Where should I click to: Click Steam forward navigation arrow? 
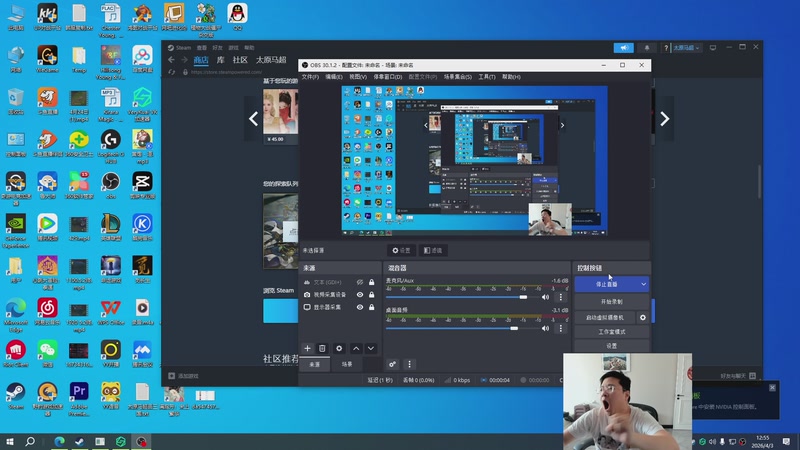[184, 60]
